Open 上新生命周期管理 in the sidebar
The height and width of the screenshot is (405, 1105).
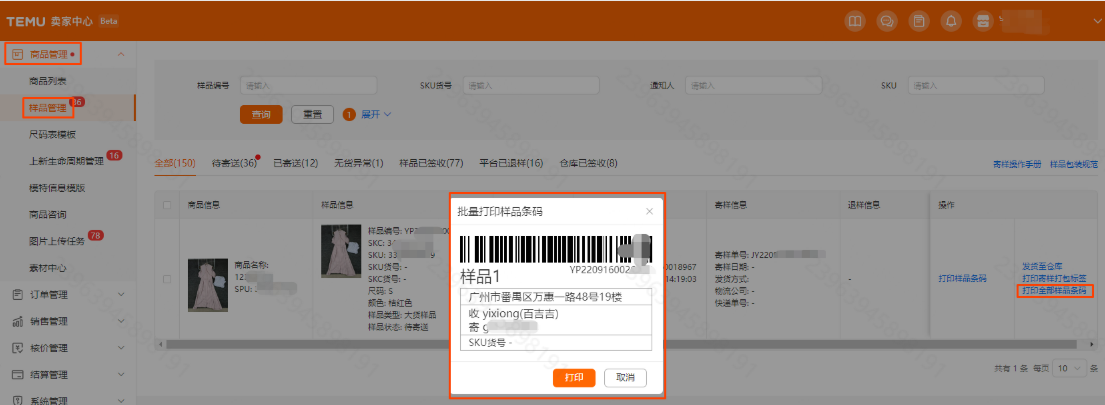click(66, 161)
